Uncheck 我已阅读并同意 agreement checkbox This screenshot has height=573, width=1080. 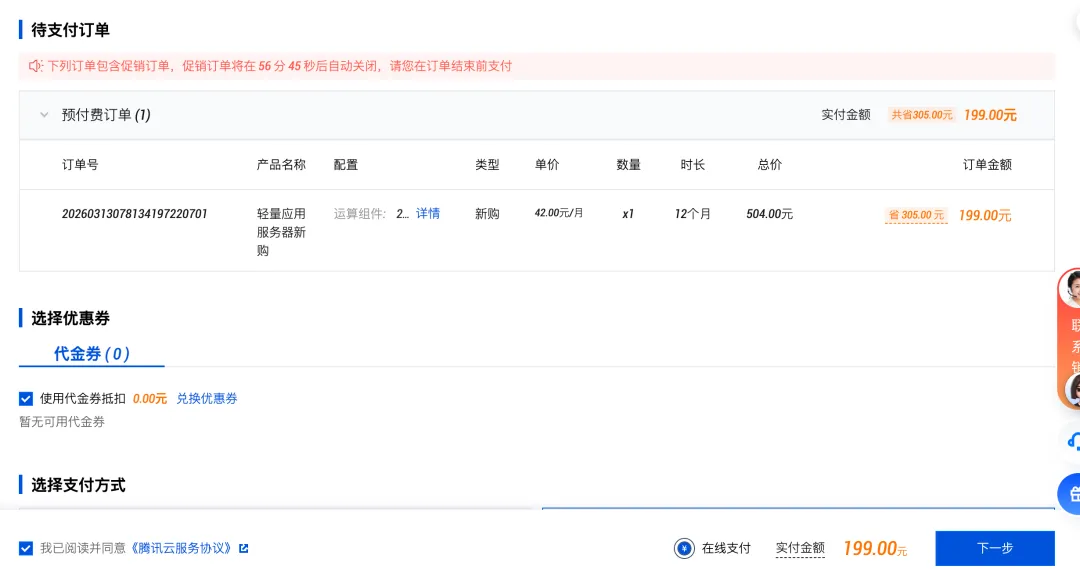click(x=25, y=548)
